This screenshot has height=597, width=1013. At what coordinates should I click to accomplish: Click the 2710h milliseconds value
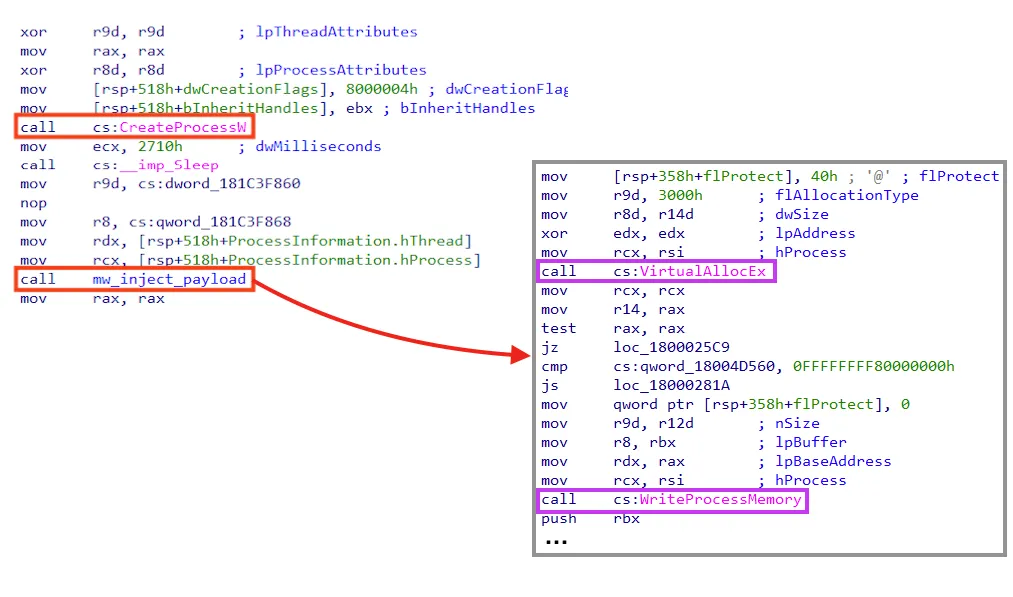click(160, 147)
